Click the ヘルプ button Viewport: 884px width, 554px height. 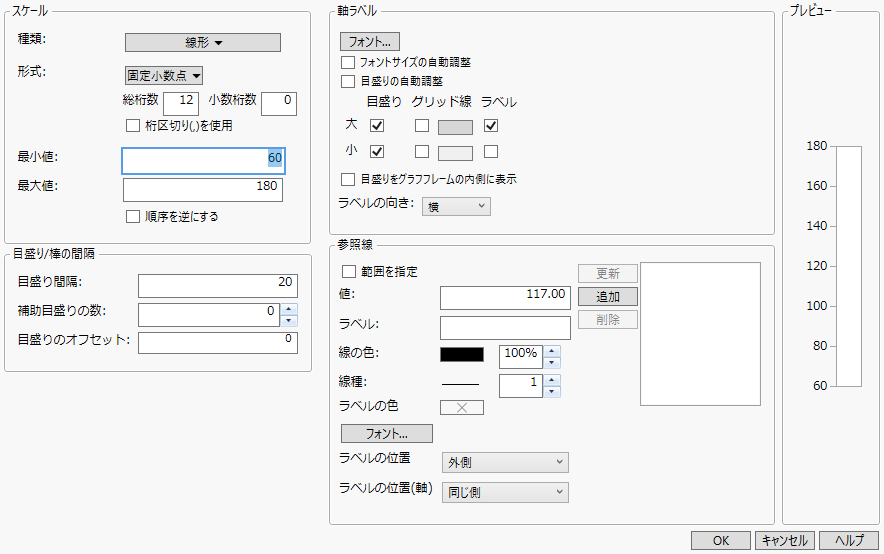pos(849,540)
